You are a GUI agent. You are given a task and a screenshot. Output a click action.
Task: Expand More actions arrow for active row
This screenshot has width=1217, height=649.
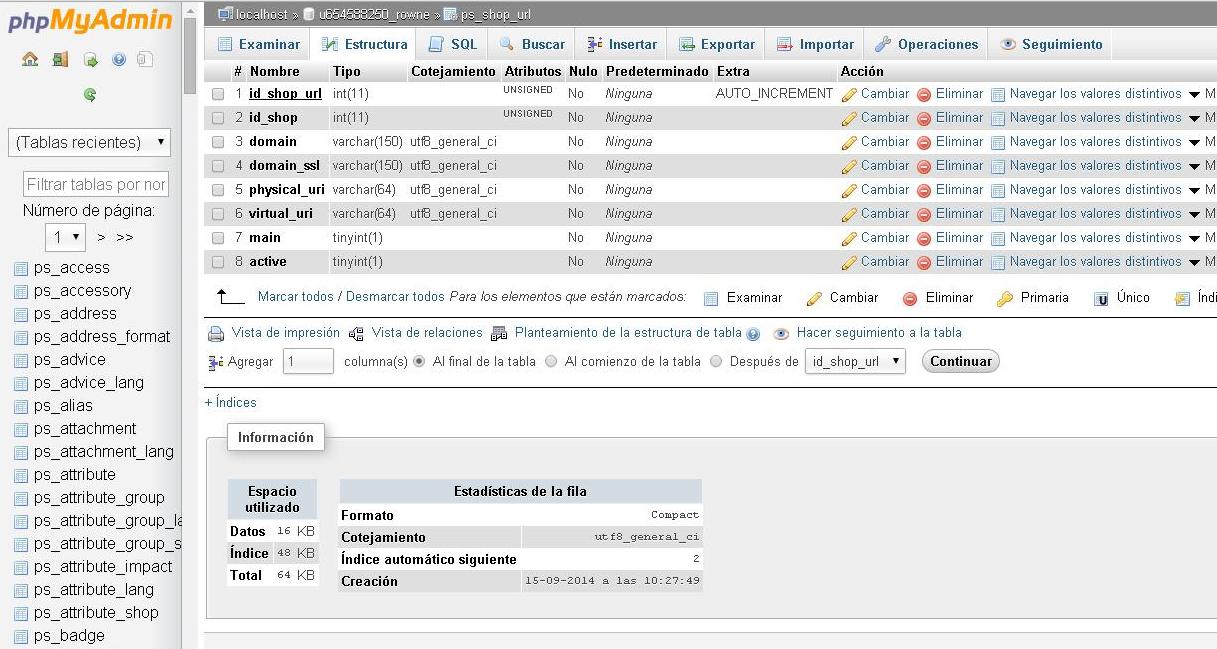tap(1194, 262)
